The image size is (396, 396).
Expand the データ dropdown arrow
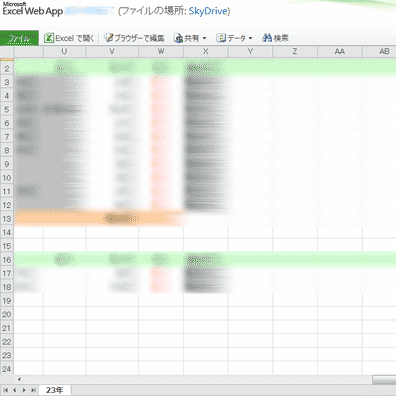[250, 38]
